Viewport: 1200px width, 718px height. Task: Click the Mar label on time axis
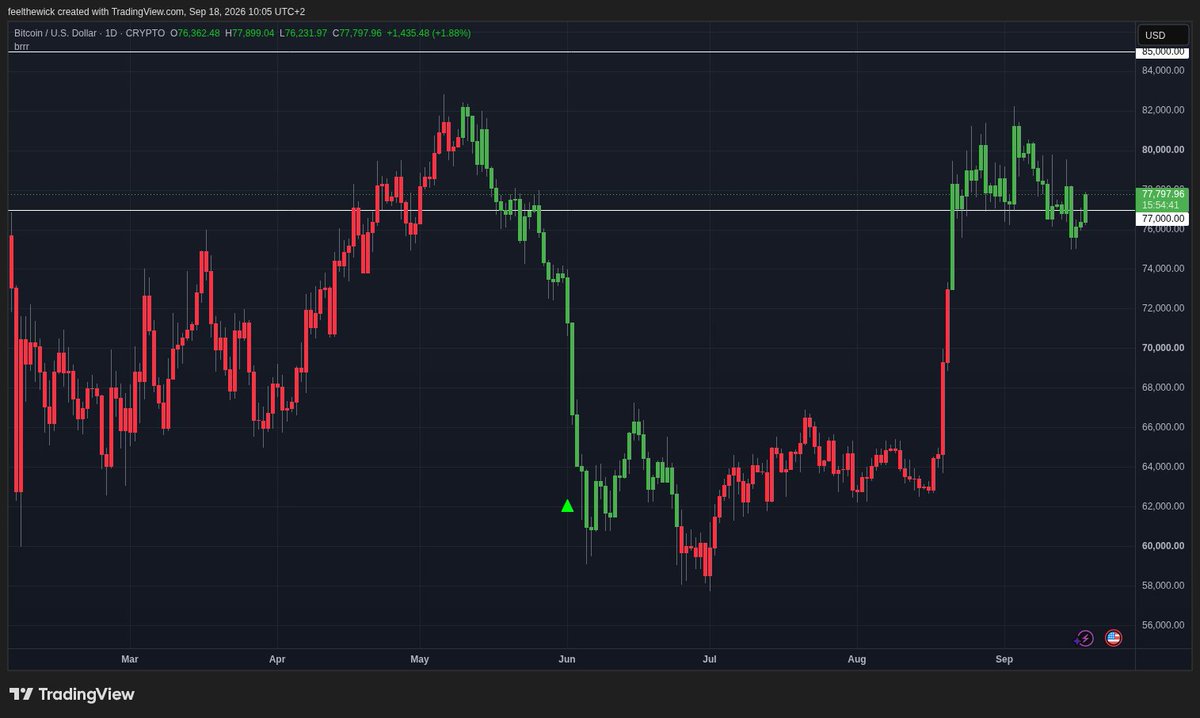tap(129, 659)
